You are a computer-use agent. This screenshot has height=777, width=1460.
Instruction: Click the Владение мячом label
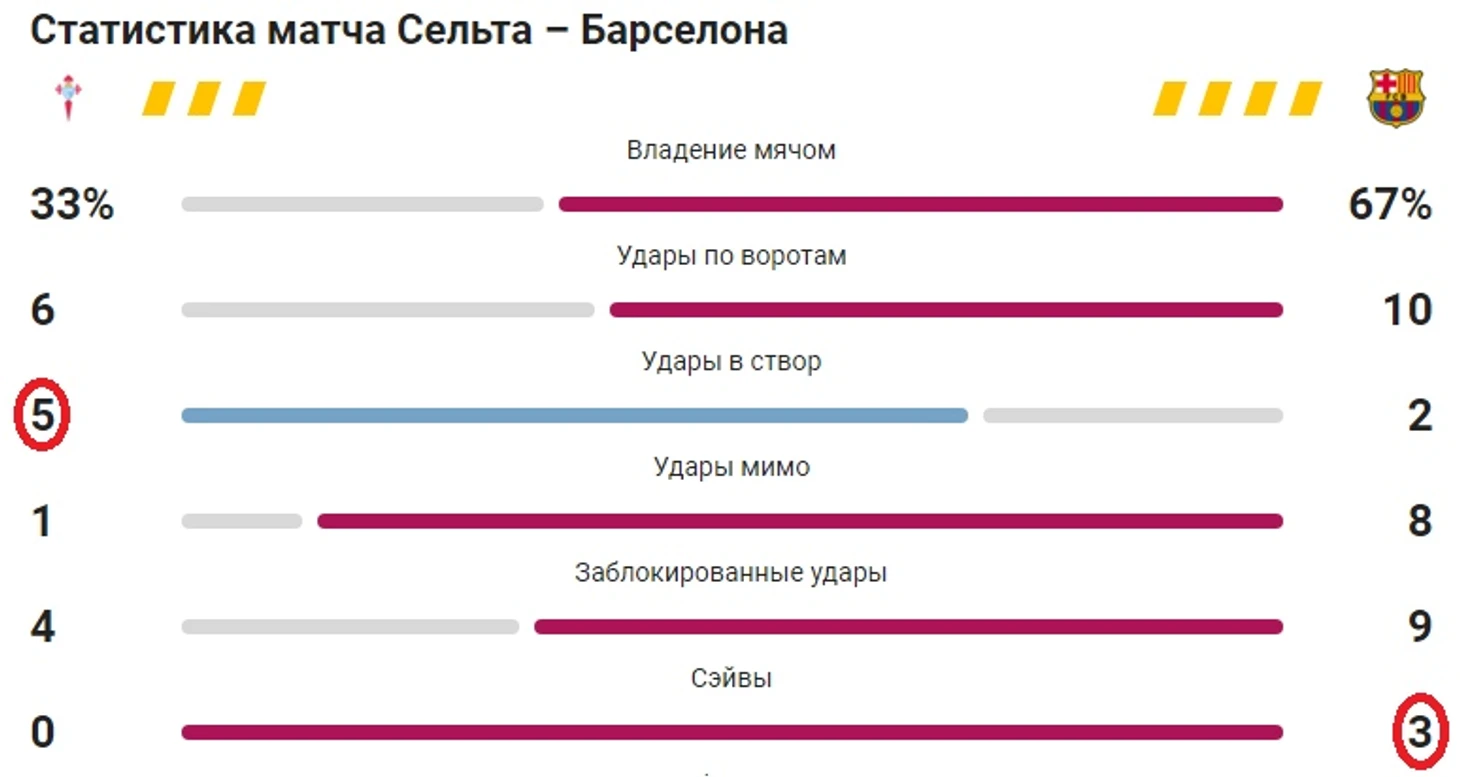pos(731,150)
